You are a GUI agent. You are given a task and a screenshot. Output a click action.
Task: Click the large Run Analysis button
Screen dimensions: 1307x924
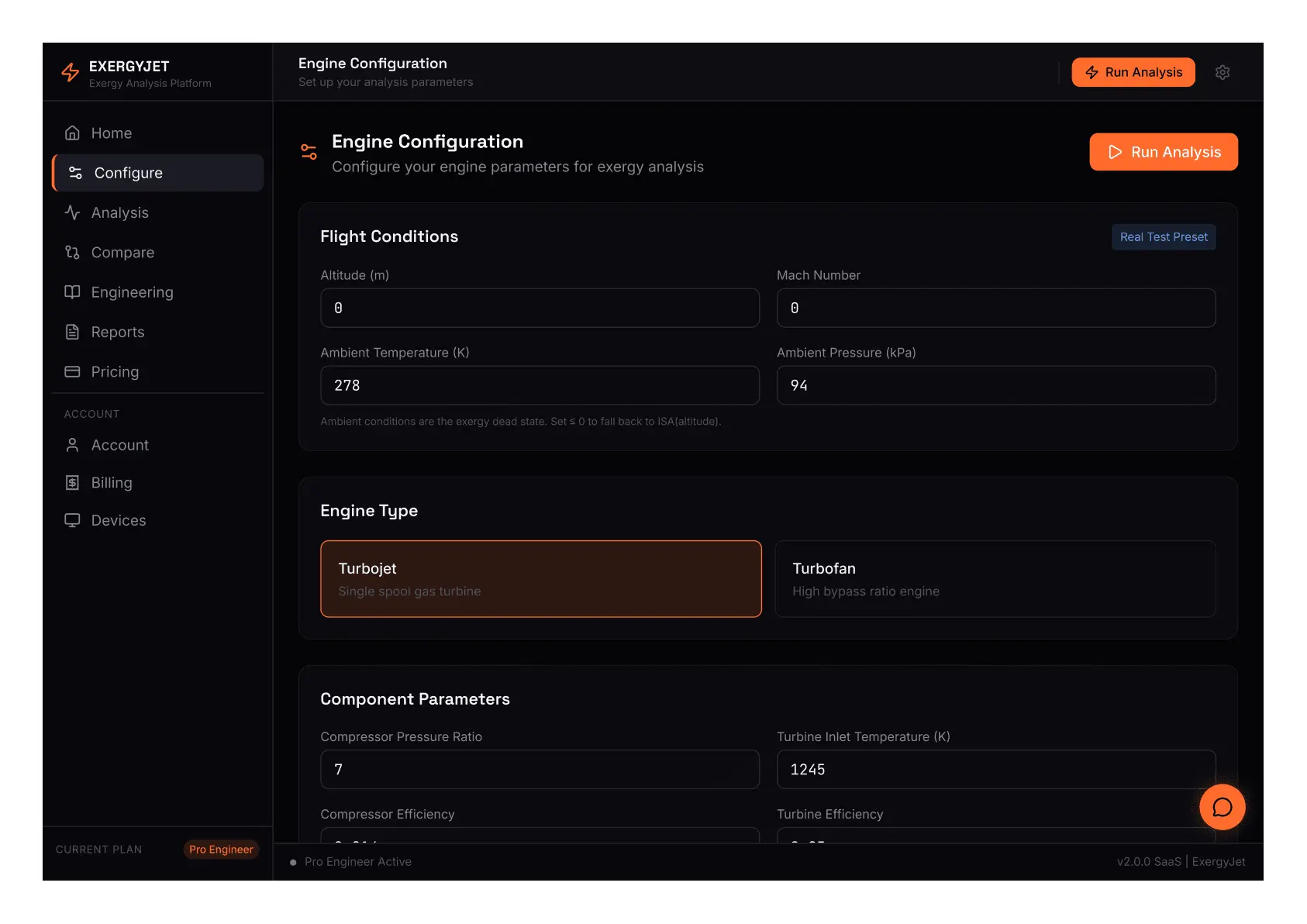pyautogui.click(x=1164, y=152)
